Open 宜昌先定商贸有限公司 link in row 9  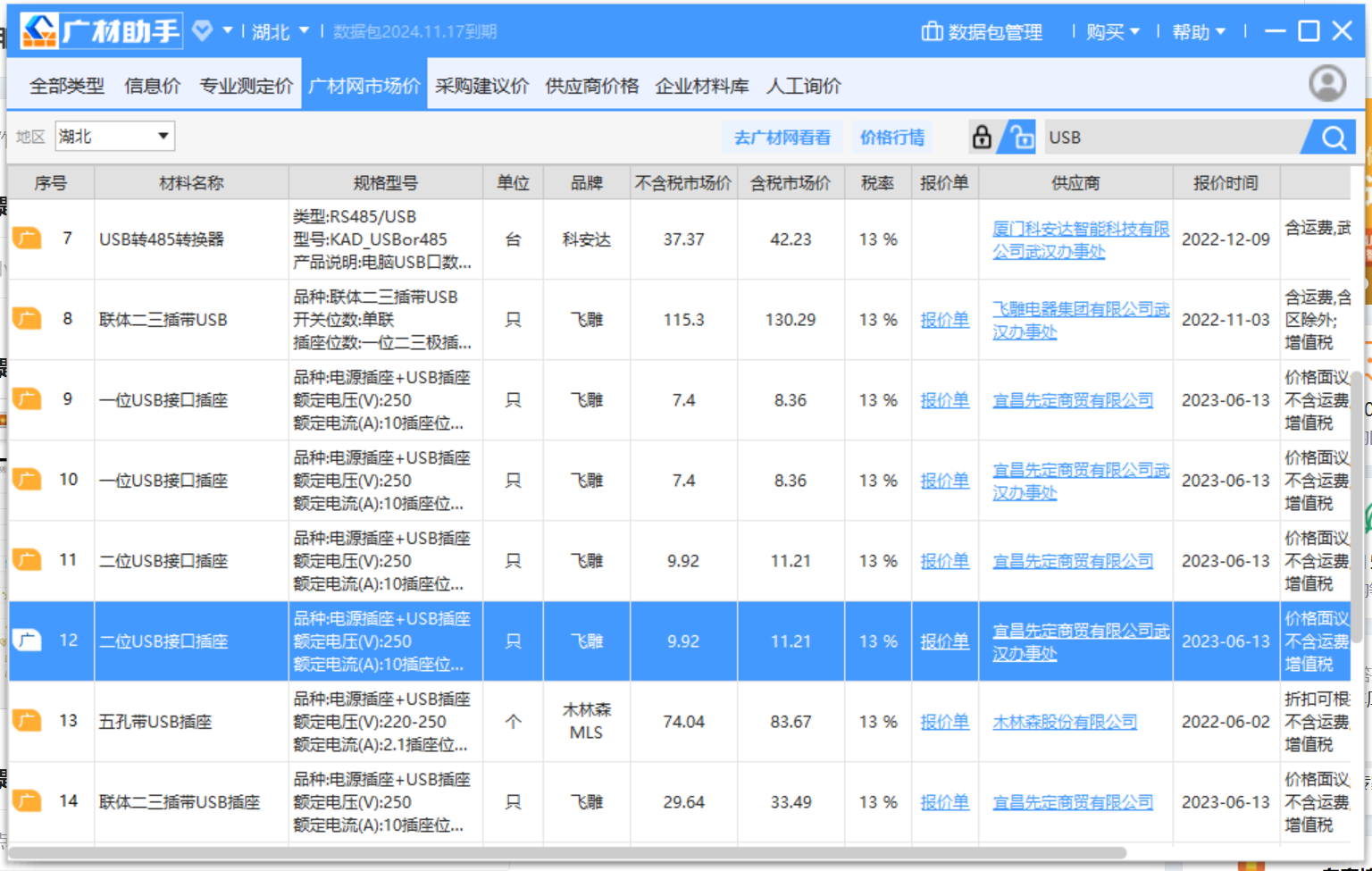[x=1073, y=400]
